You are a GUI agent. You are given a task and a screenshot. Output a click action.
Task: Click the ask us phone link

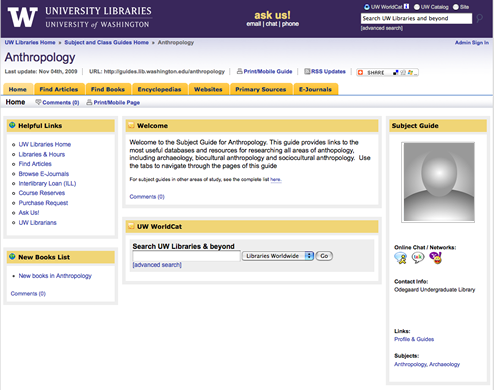click(x=290, y=24)
